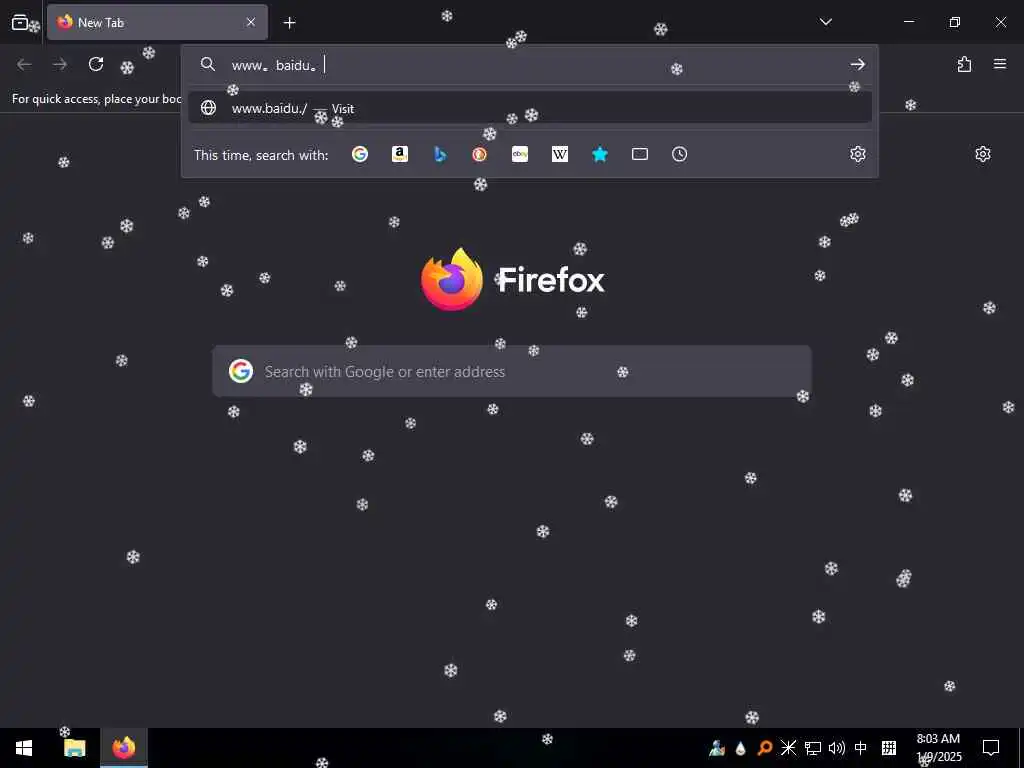Screen dimensions: 1024x768
Task: Open the orange magnifier tray icon
Action: click(764, 748)
